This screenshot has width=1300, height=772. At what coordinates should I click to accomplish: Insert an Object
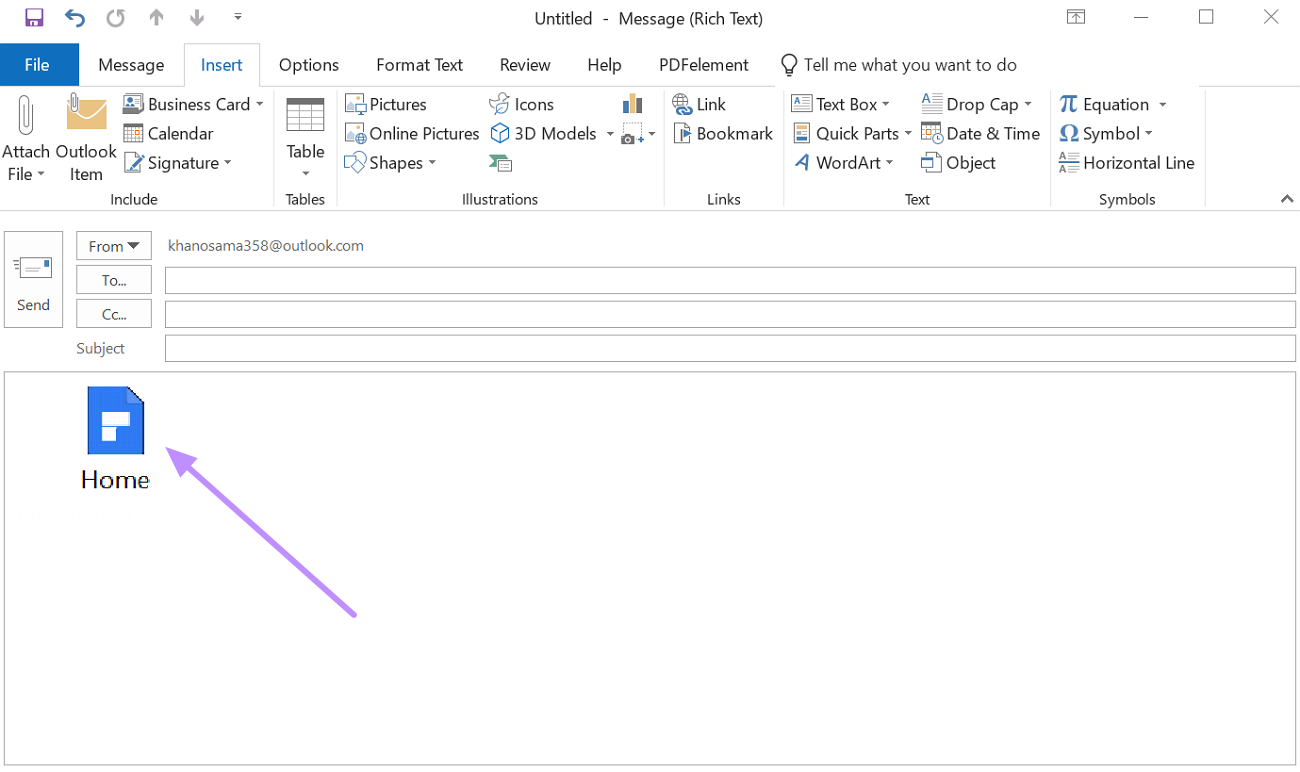(x=959, y=163)
